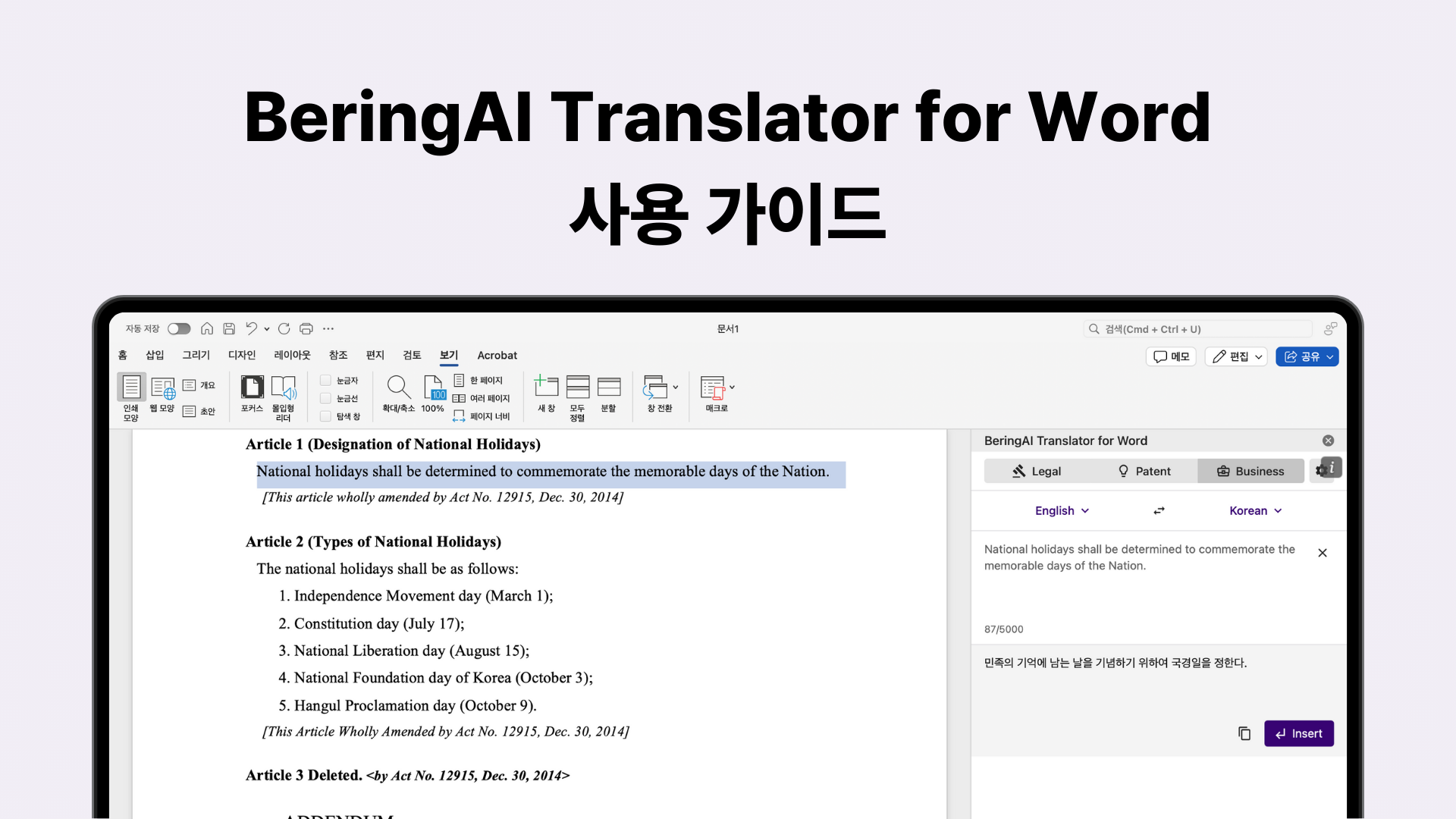Click the undo arrow icon
This screenshot has height=819, width=1456.
point(251,328)
